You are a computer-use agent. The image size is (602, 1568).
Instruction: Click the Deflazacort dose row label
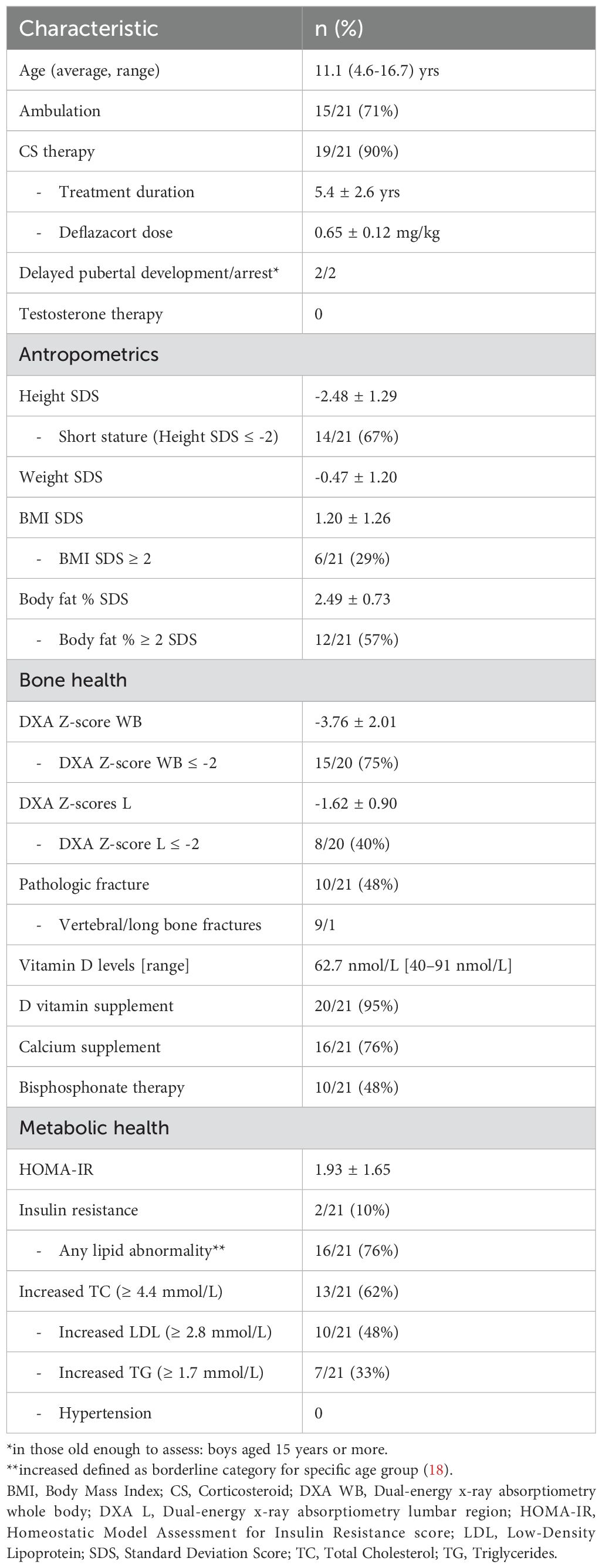click(x=116, y=232)
